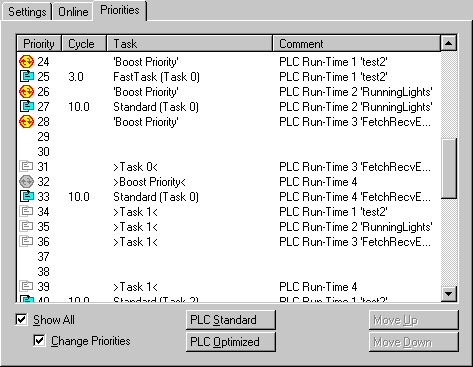Click the scrollbar down arrow

click(x=449, y=294)
